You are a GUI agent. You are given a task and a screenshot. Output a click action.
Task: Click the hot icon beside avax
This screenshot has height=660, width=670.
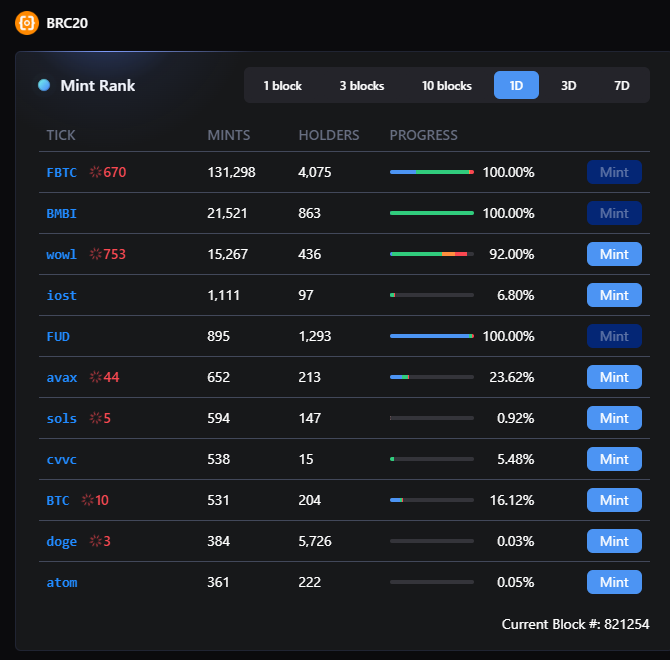pyautogui.click(x=96, y=377)
